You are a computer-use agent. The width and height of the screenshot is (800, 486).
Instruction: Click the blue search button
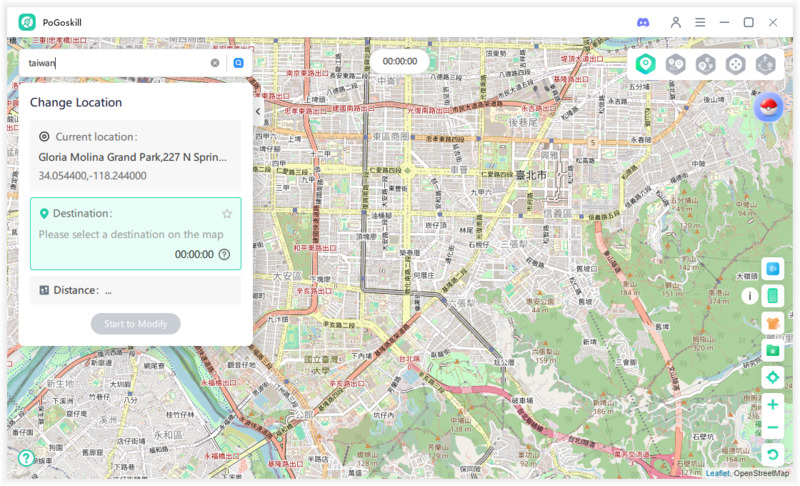tap(238, 63)
